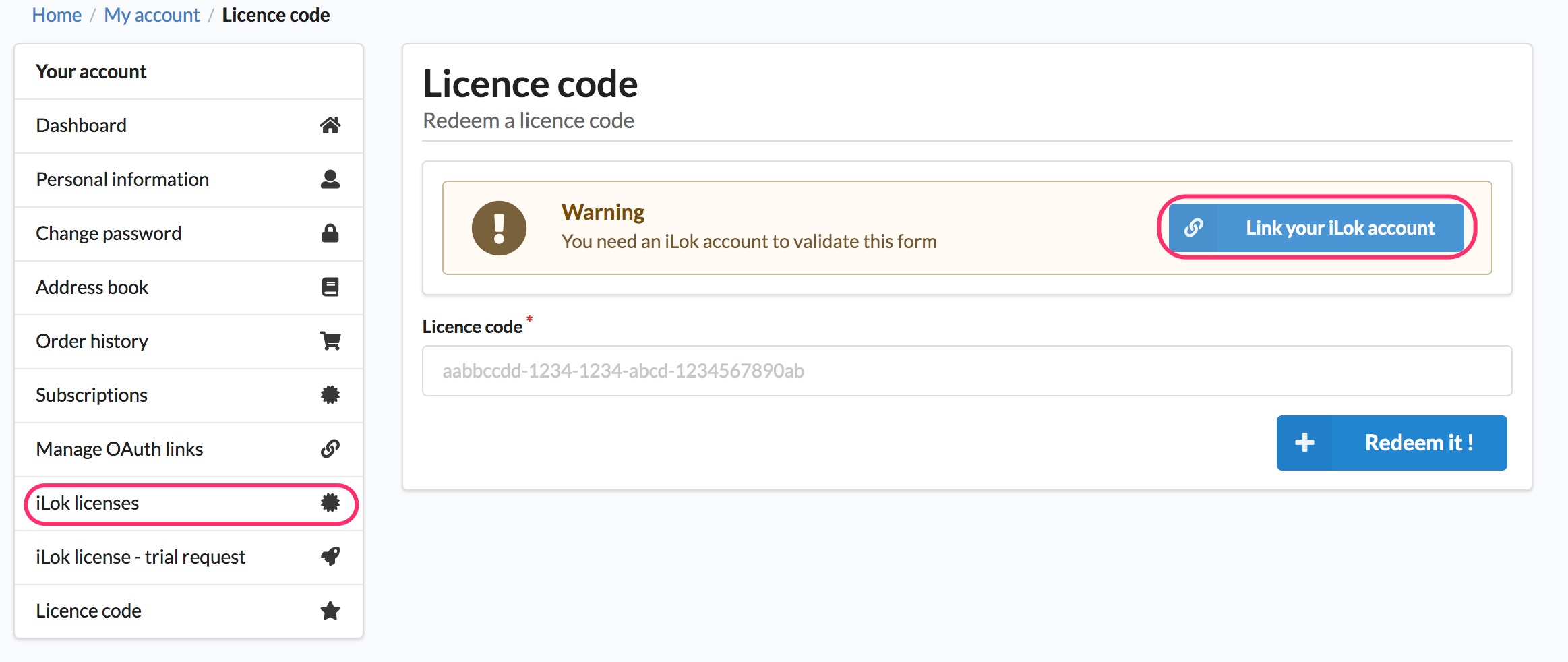Click the Personal information user icon
This screenshot has height=662, width=1568.
coord(330,179)
